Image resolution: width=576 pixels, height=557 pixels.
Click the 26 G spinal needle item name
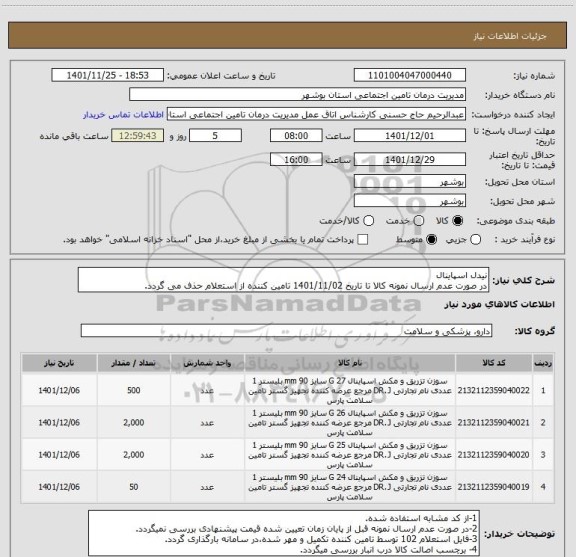pyautogui.click(x=350, y=423)
